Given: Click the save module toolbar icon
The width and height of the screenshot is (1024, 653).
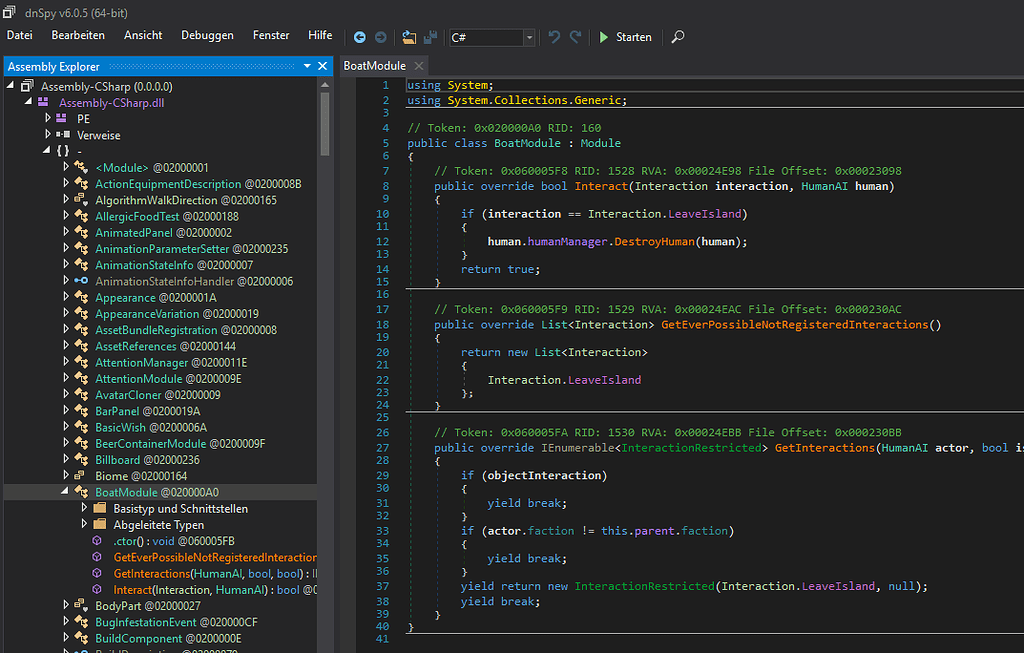Looking at the screenshot, I should coord(431,36).
